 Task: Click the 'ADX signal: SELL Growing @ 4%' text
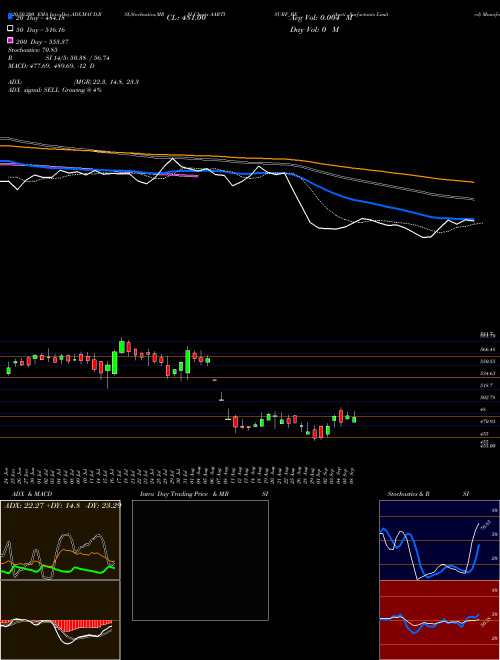click(55, 90)
